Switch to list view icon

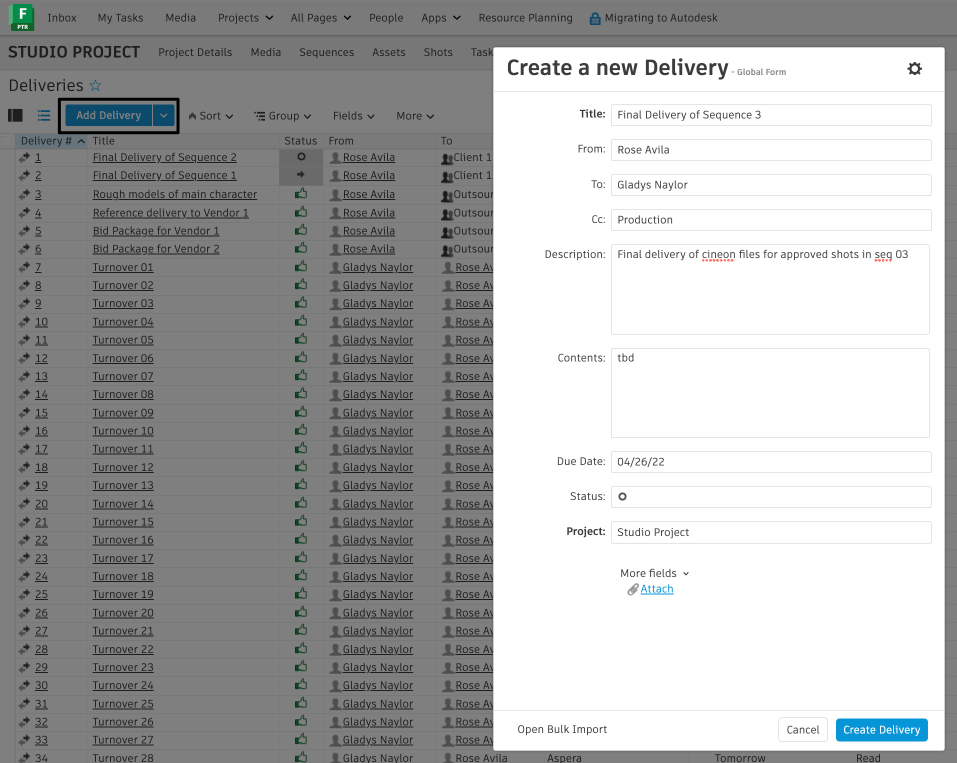(x=43, y=115)
